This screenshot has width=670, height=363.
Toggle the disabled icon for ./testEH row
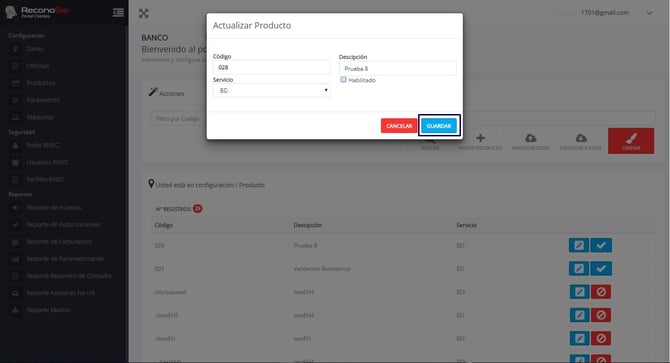coord(601,338)
